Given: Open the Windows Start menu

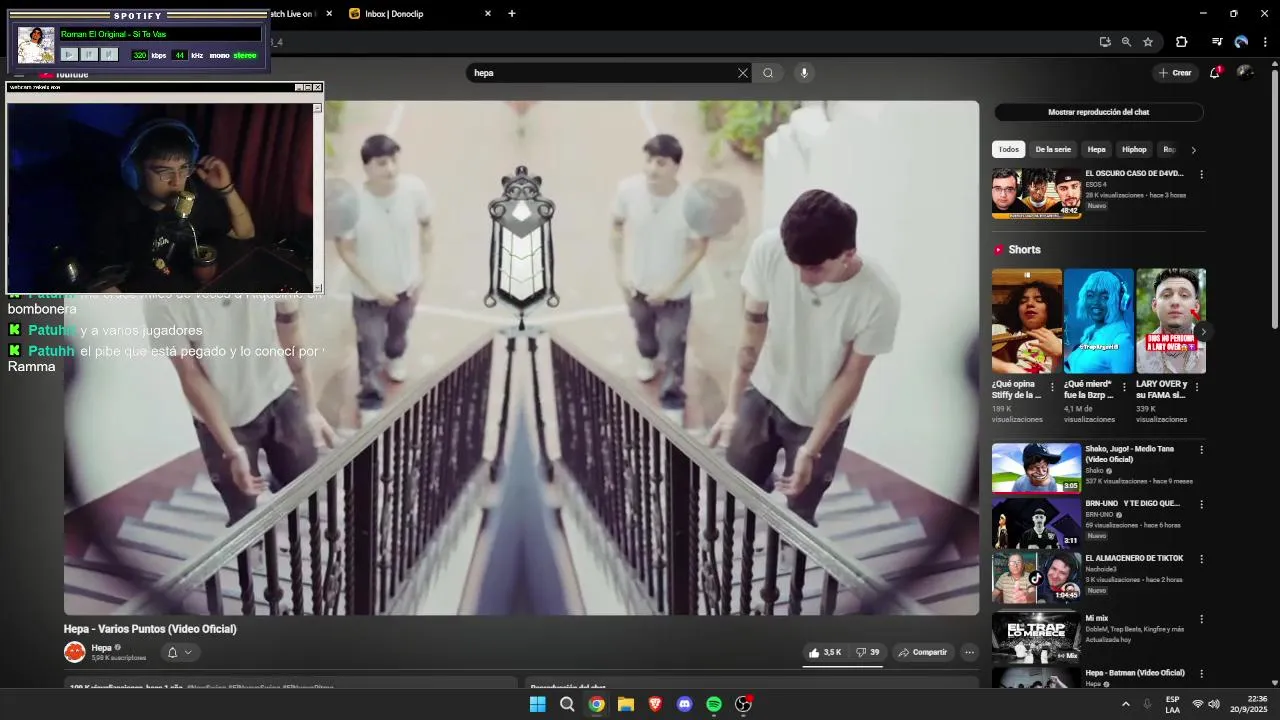Looking at the screenshot, I should tap(537, 704).
